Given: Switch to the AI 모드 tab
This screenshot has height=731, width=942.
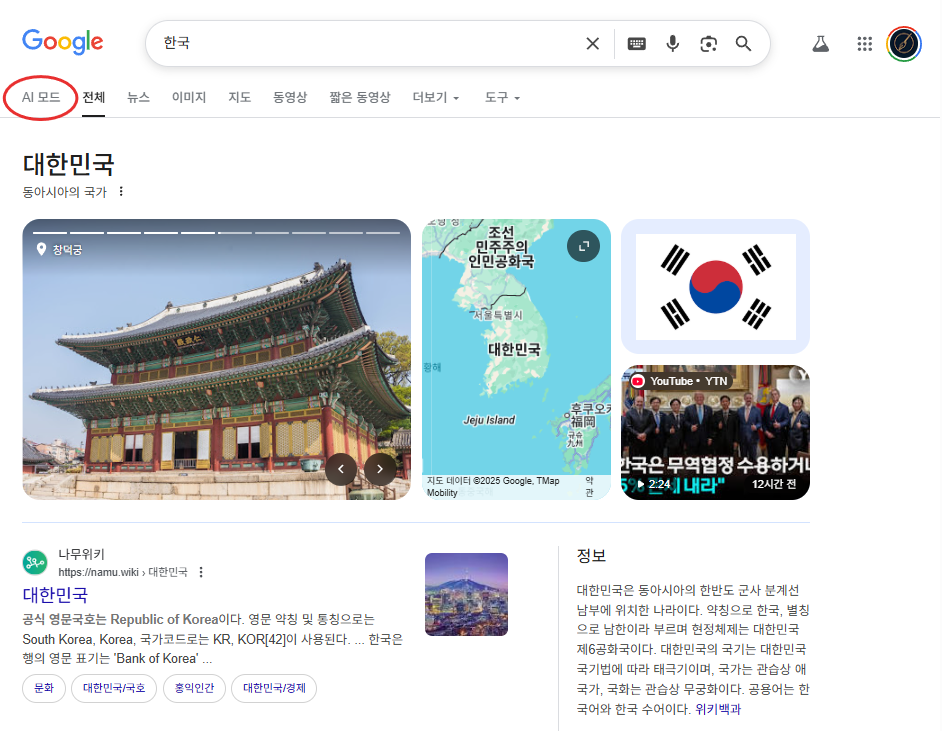Looking at the screenshot, I should [41, 97].
